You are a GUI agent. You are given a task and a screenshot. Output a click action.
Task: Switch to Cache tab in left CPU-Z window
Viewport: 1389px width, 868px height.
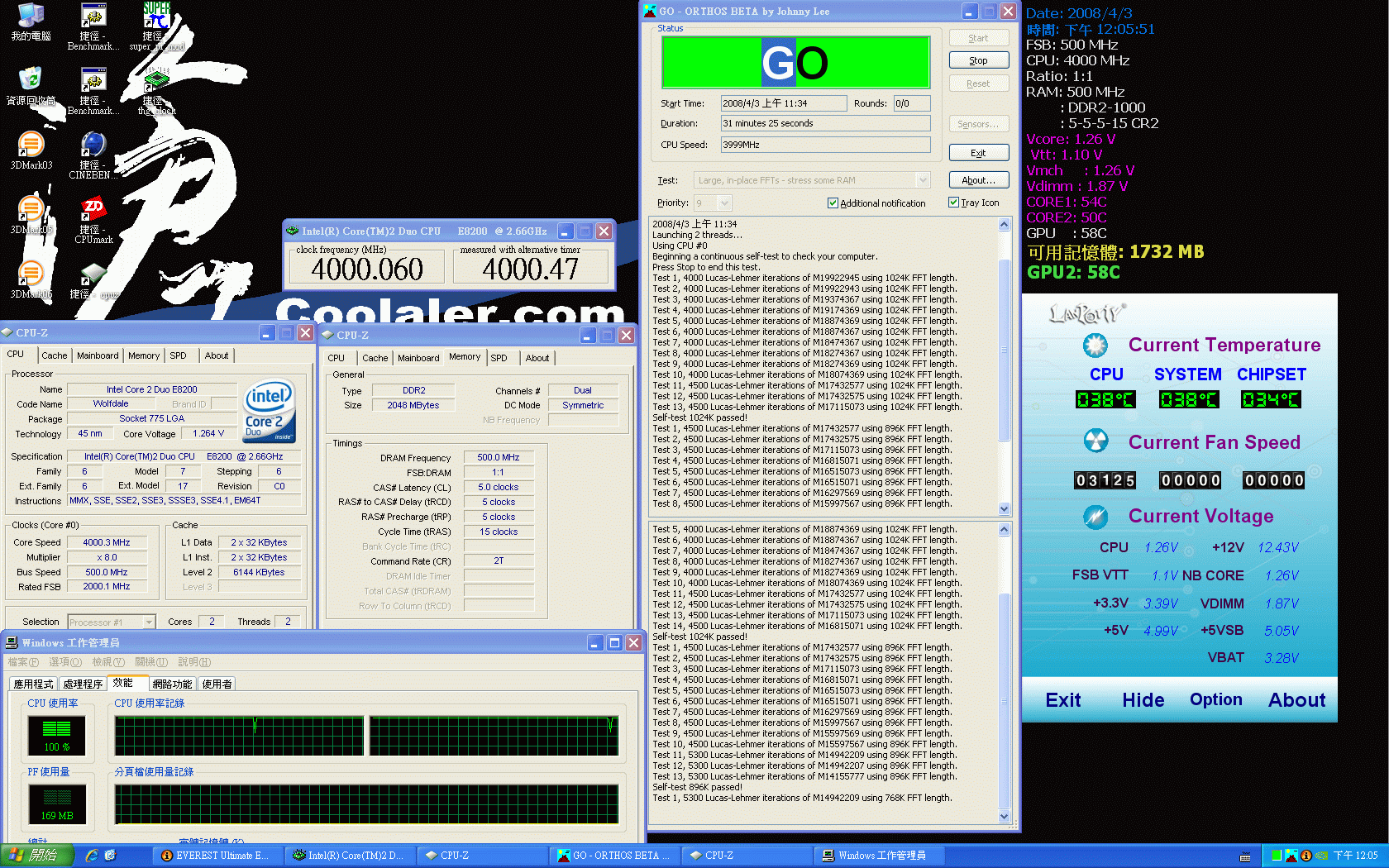[x=55, y=355]
